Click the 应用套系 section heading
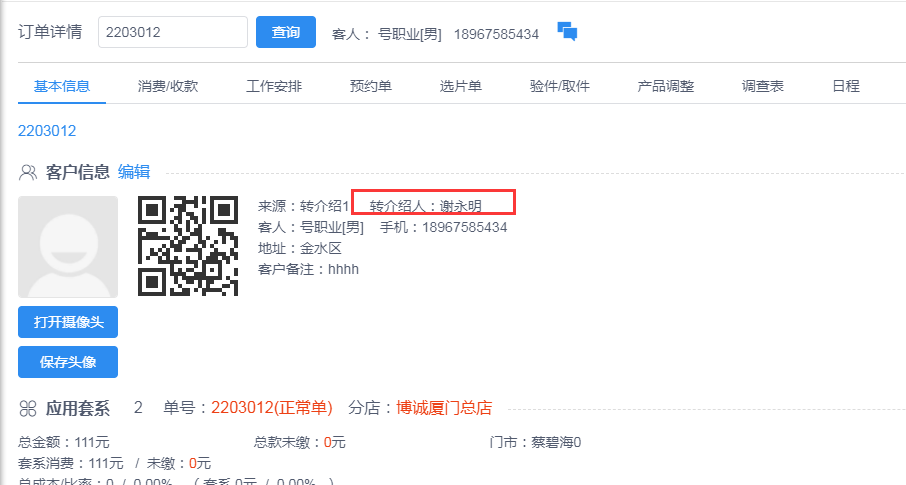The height and width of the screenshot is (485, 906). (78, 409)
